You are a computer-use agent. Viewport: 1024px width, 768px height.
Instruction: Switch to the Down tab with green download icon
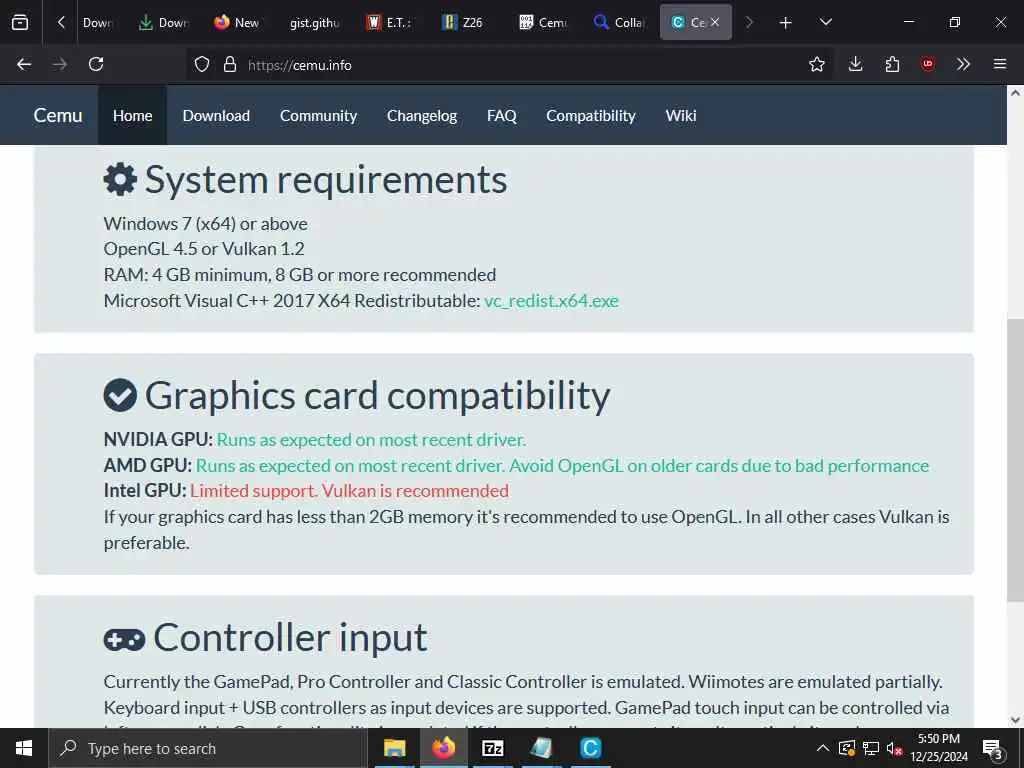163,23
